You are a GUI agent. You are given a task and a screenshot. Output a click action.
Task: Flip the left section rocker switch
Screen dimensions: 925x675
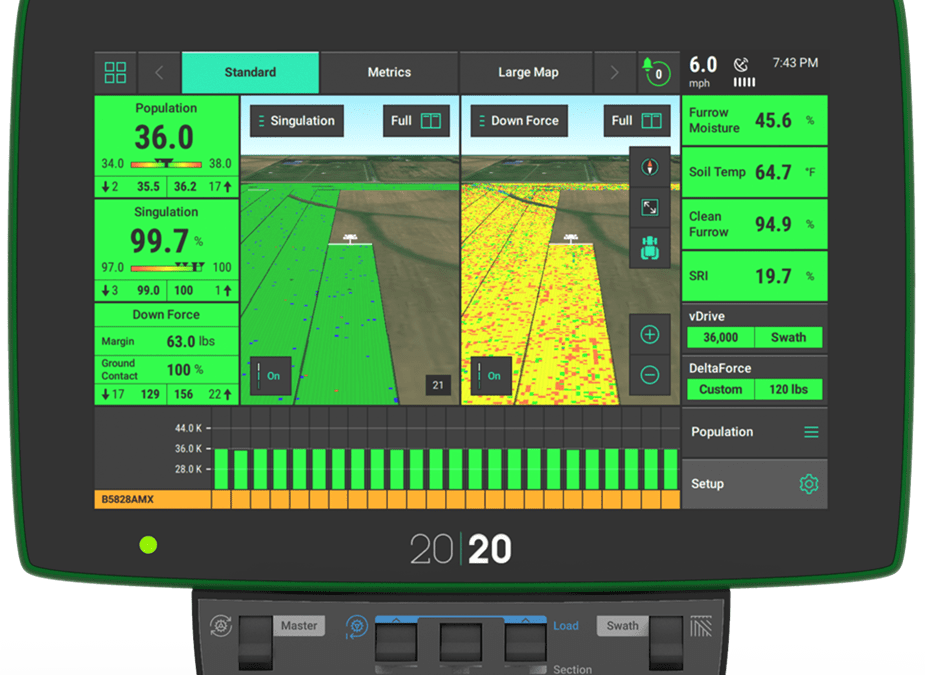pyautogui.click(x=396, y=643)
